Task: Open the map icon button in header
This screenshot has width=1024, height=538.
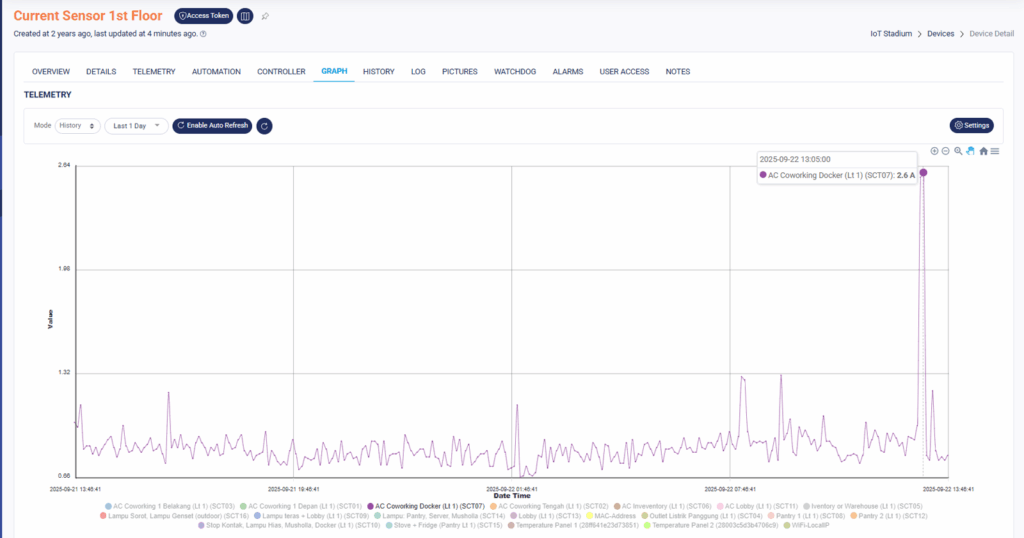Action: [x=245, y=16]
